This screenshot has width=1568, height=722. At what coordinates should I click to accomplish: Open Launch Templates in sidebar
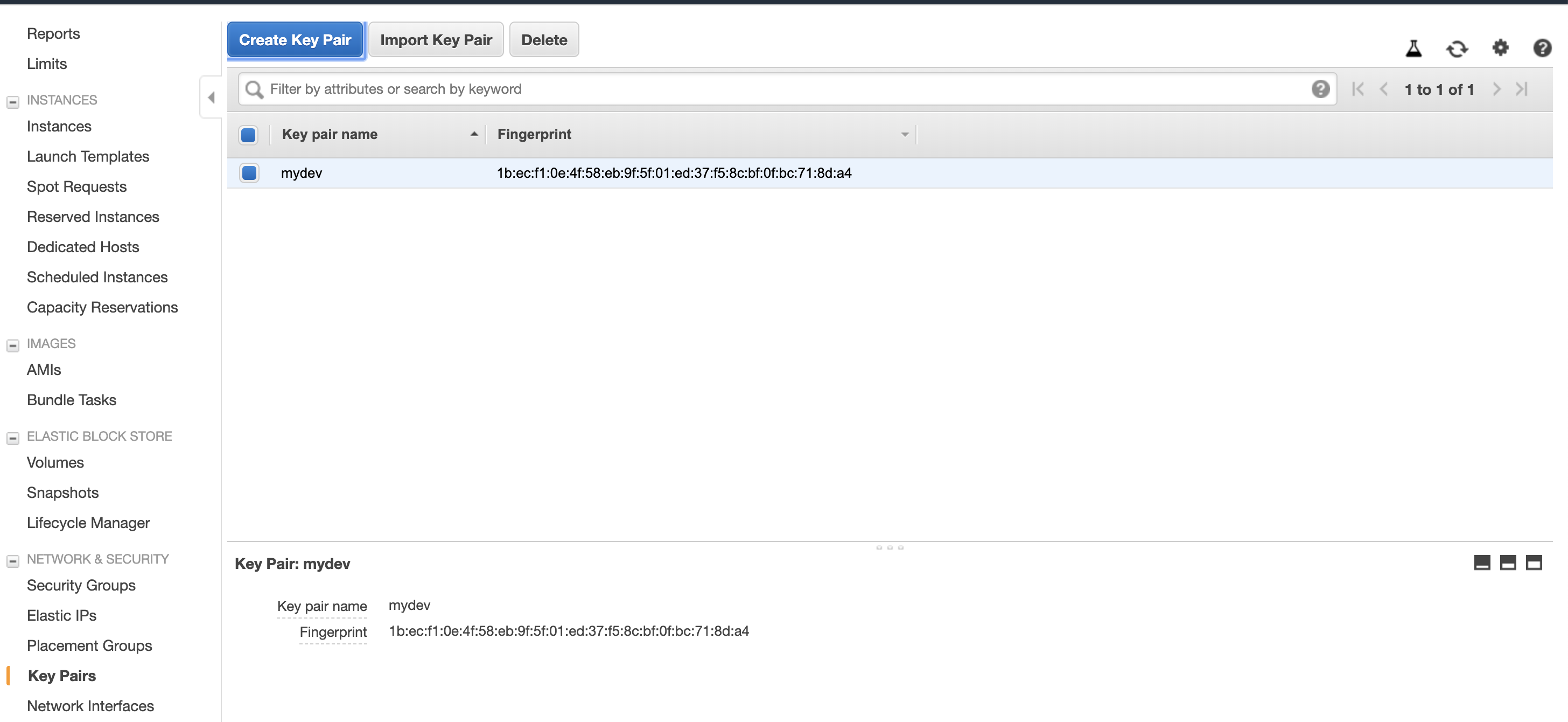pos(88,157)
